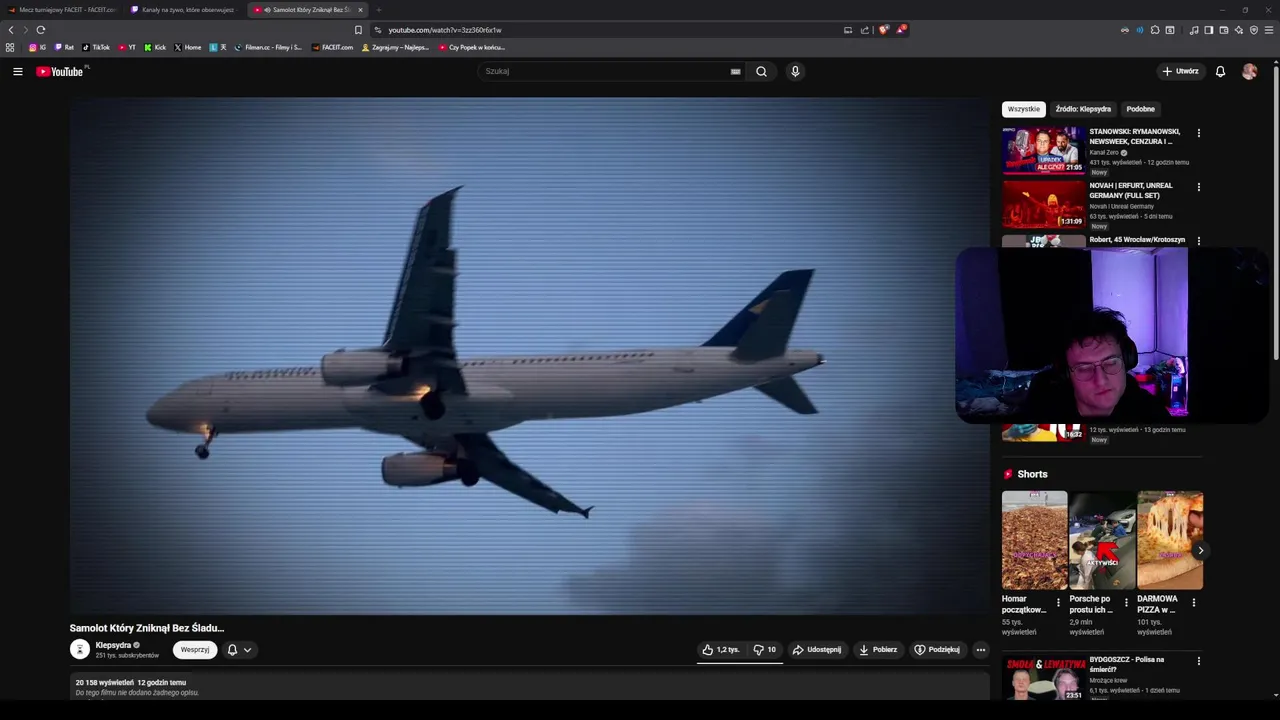Like the video with thumbs up
The image size is (1280, 720).
[x=721, y=650]
